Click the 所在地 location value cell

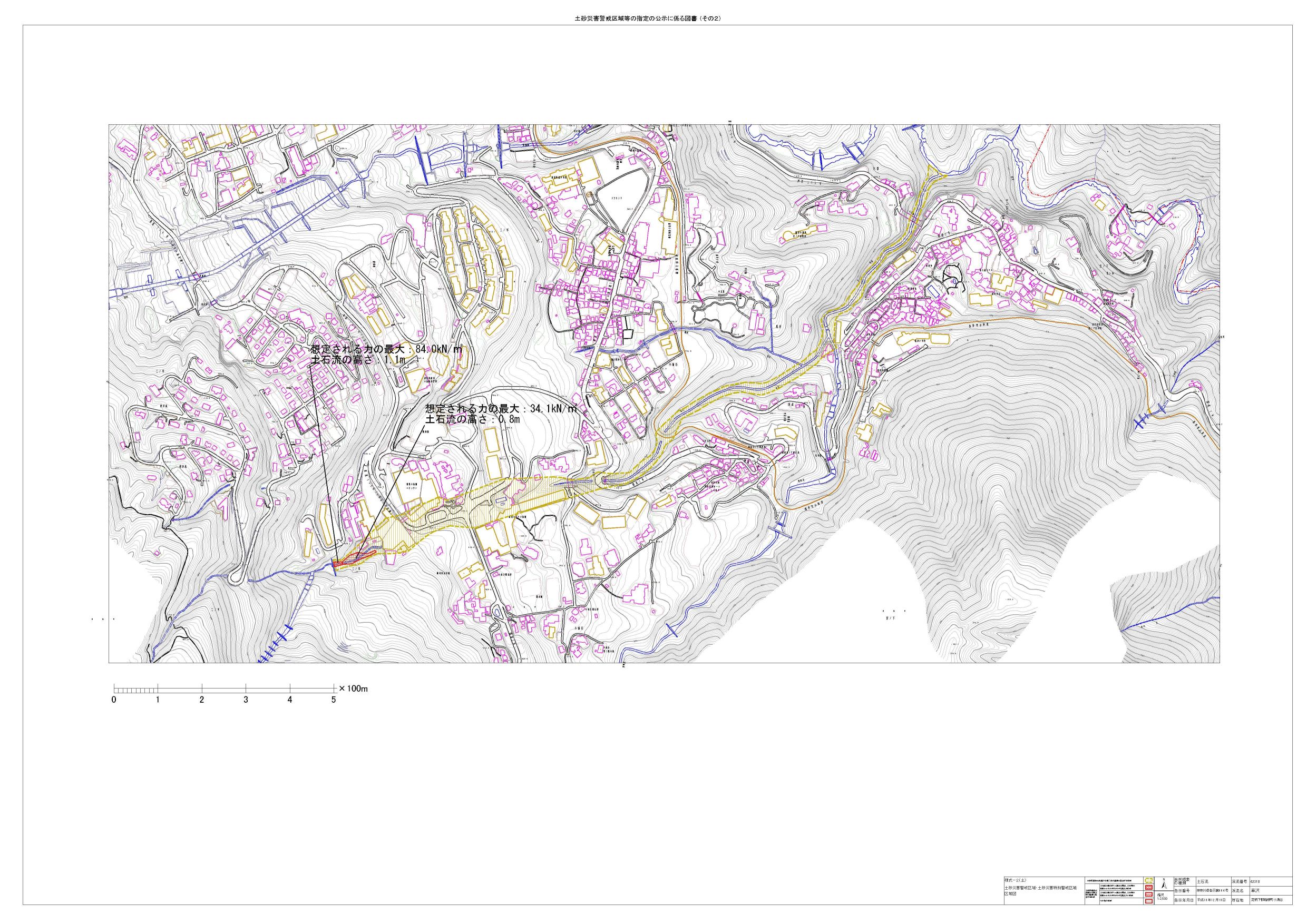(x=1266, y=900)
